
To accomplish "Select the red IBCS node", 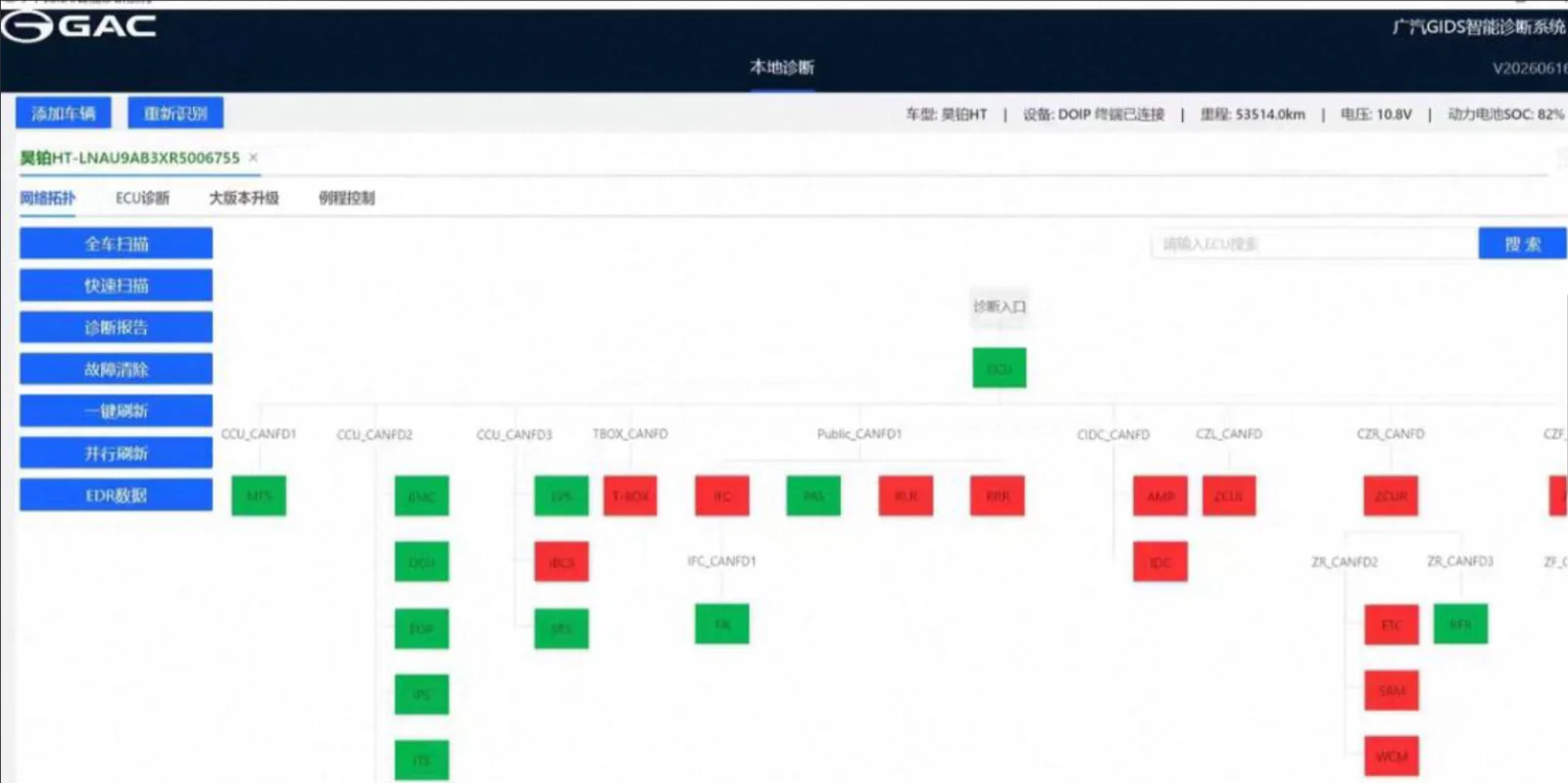I will tap(562, 563).
